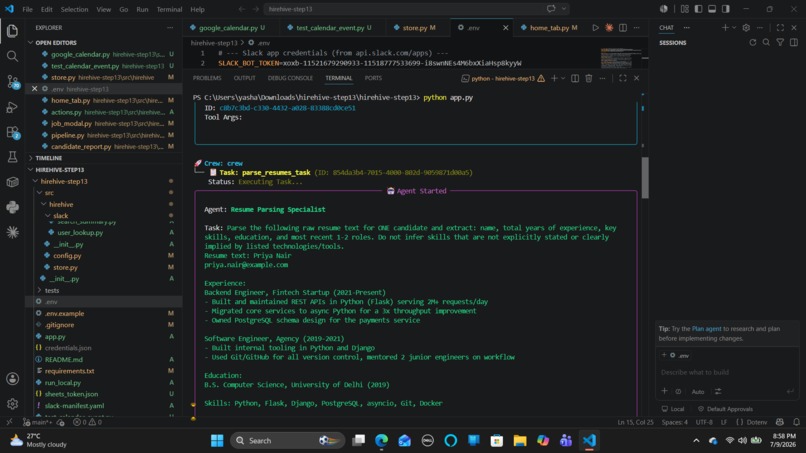This screenshot has width=806, height=453.
Task: Search the chat sessions
Action: (x=766, y=43)
